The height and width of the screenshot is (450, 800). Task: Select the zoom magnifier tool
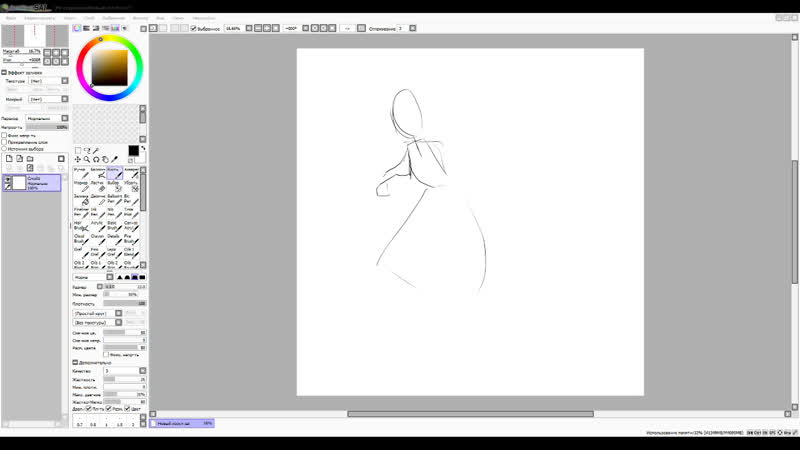coord(87,160)
